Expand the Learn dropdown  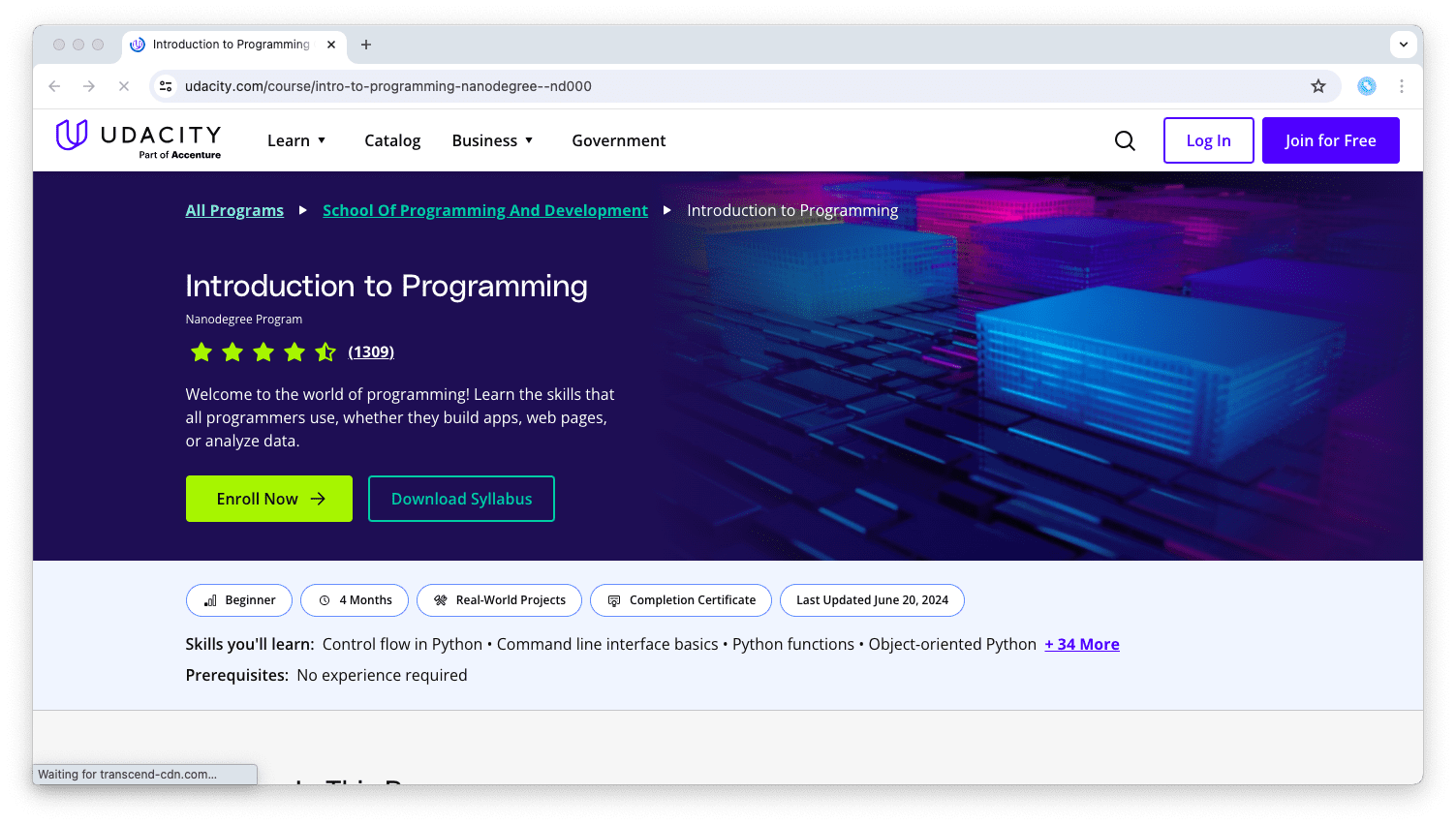click(296, 140)
